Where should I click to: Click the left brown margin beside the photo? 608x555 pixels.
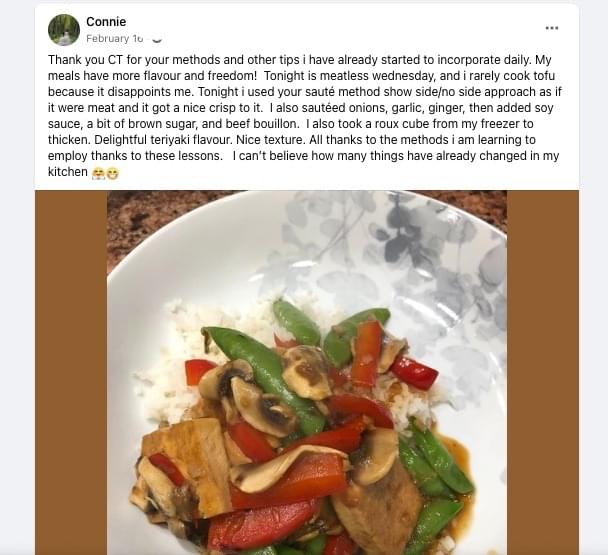pos(71,372)
